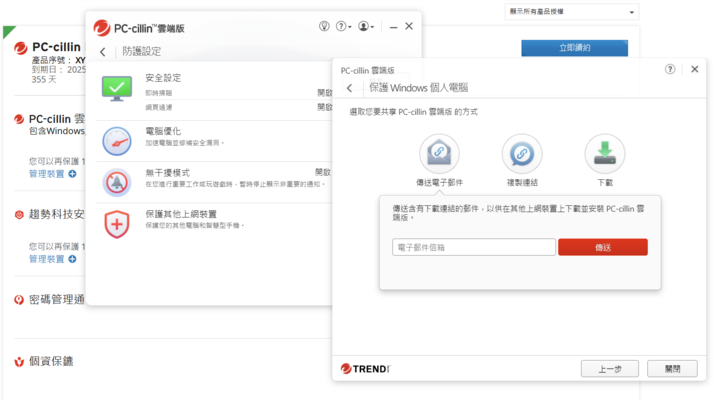This screenshot has width=728, height=400.
Task: Click the 趨勢科技安 icon in background page
Action: 19,214
